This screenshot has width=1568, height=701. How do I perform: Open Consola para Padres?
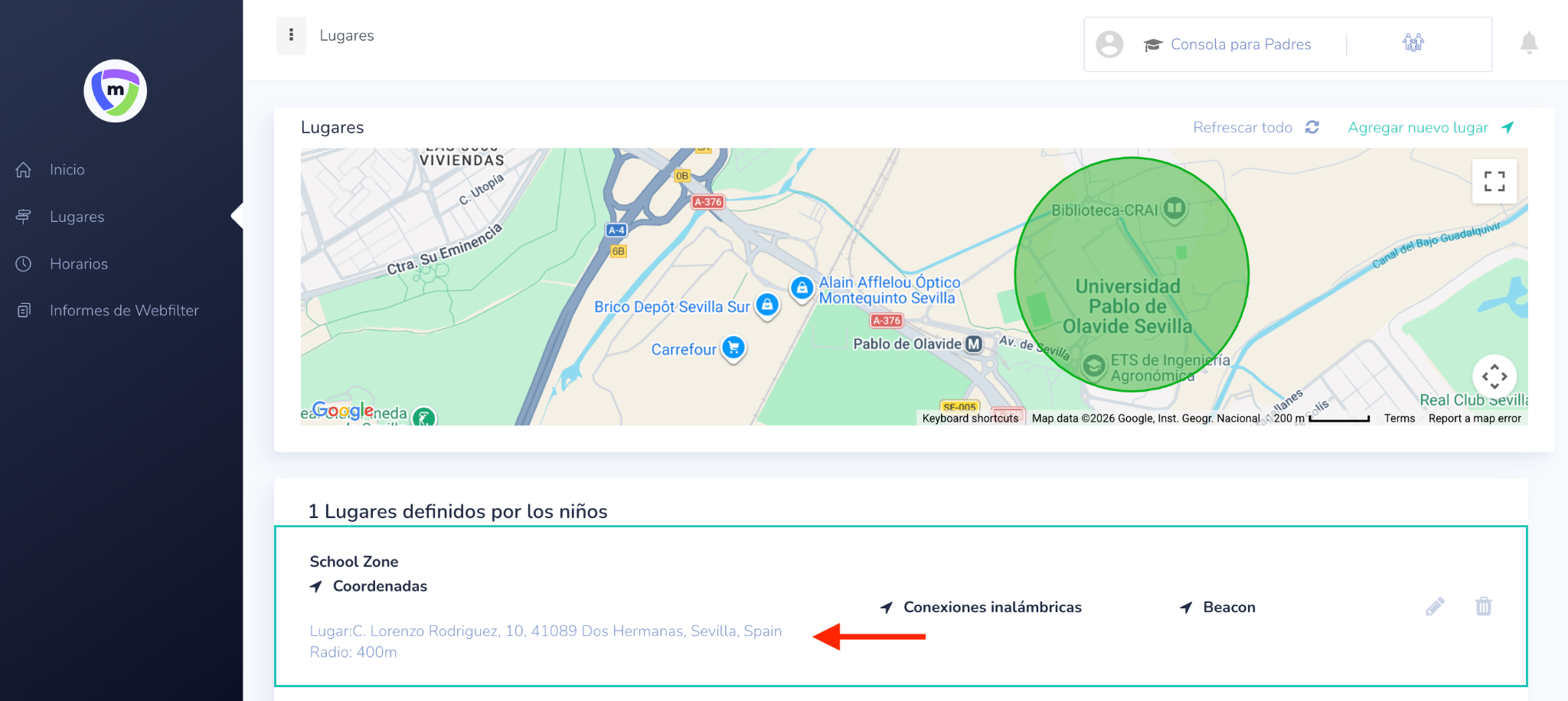(1240, 44)
